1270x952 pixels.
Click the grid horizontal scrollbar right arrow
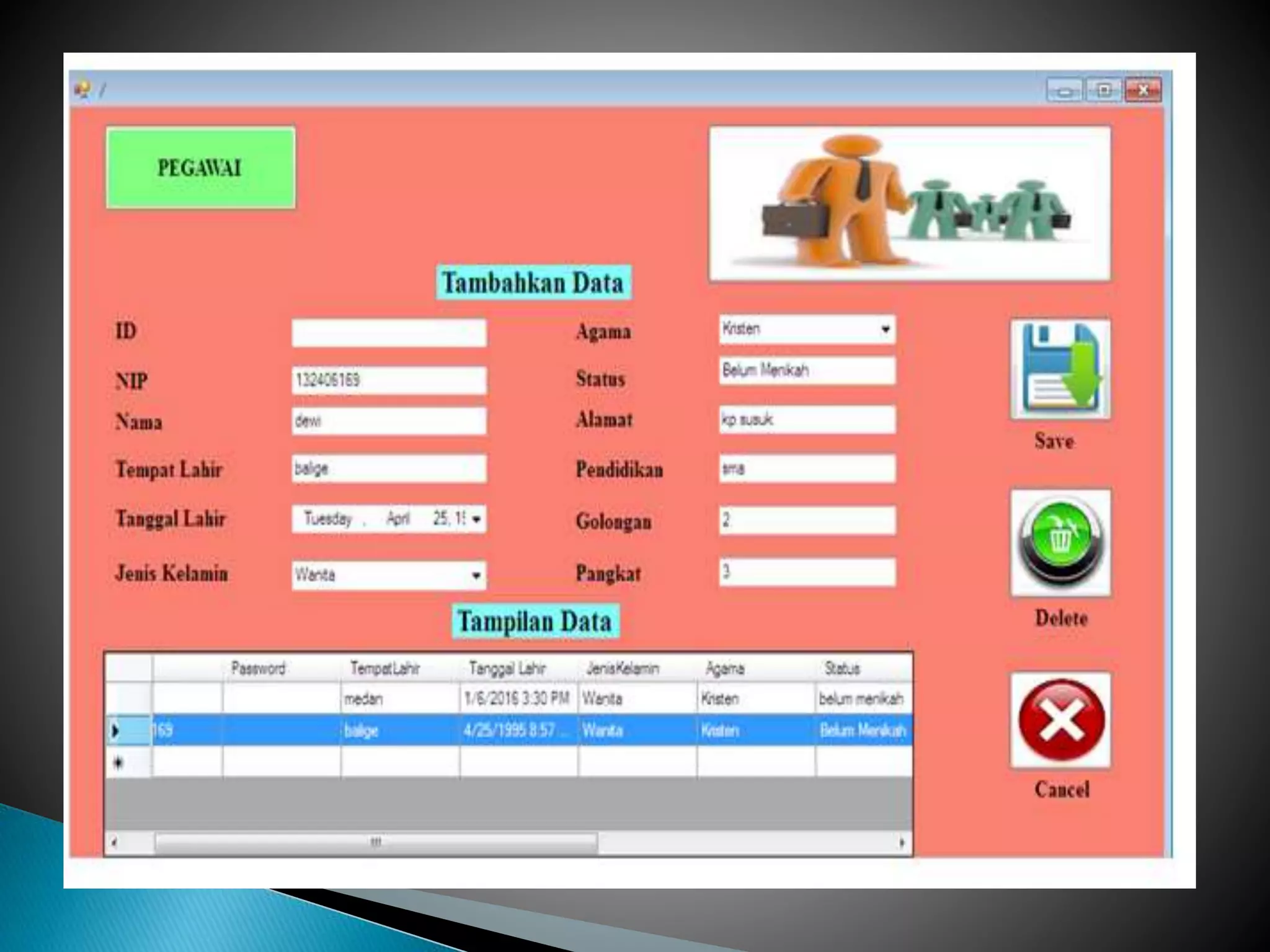(902, 842)
